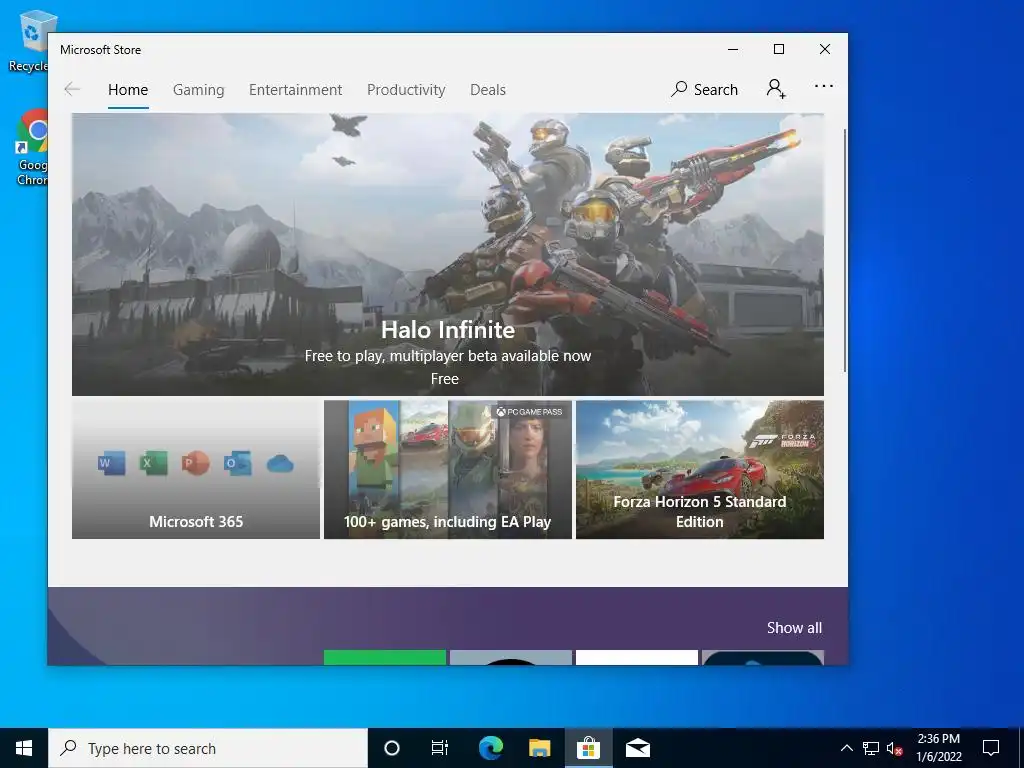The image size is (1024, 768).
Task: Open the Store Search magnifier
Action: click(x=704, y=89)
